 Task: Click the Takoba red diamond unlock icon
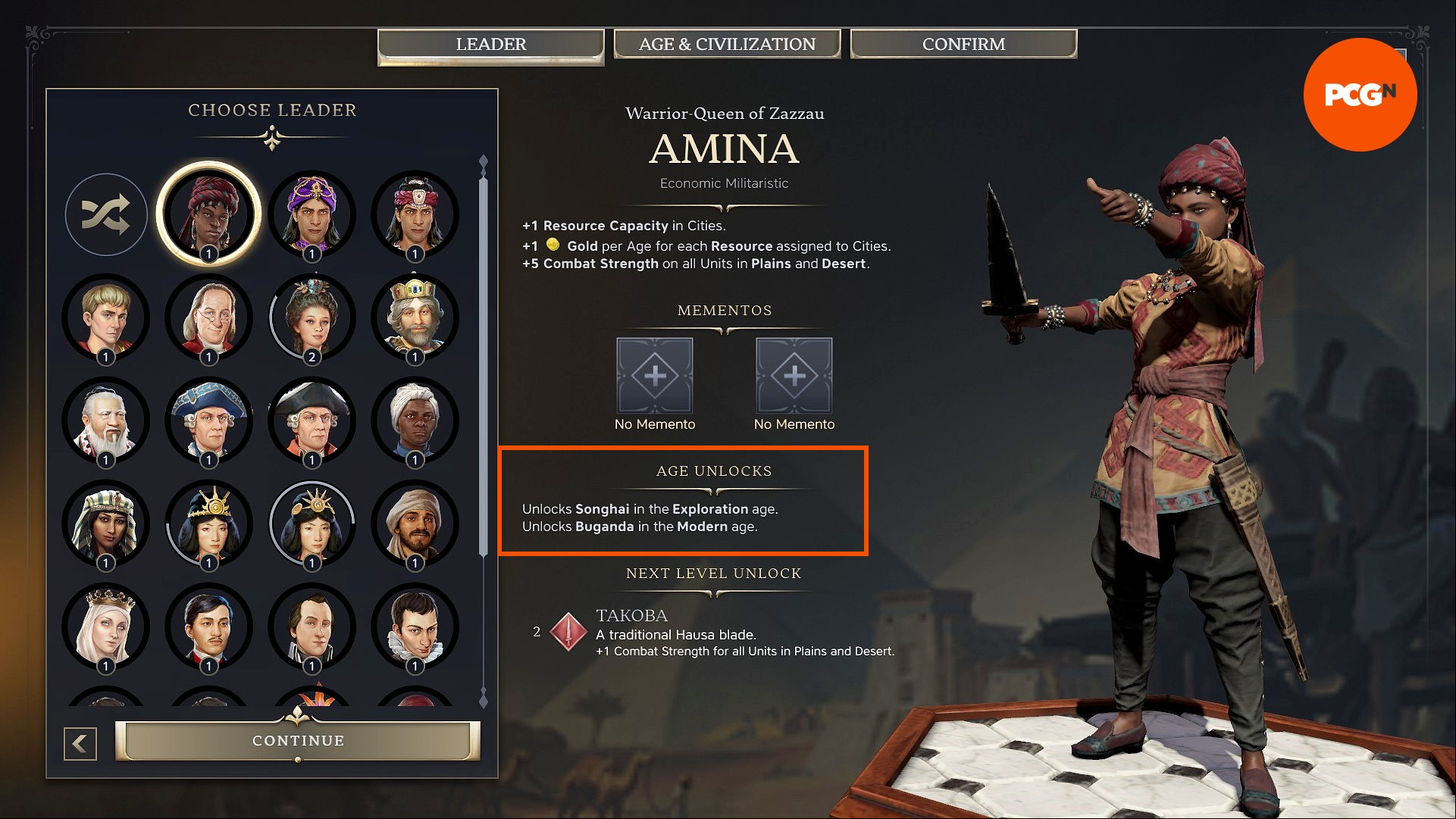point(568,632)
